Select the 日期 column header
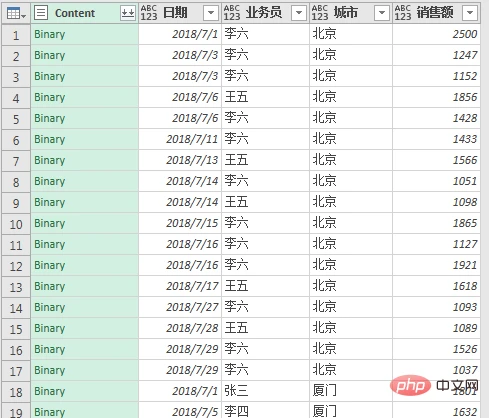 180,13
